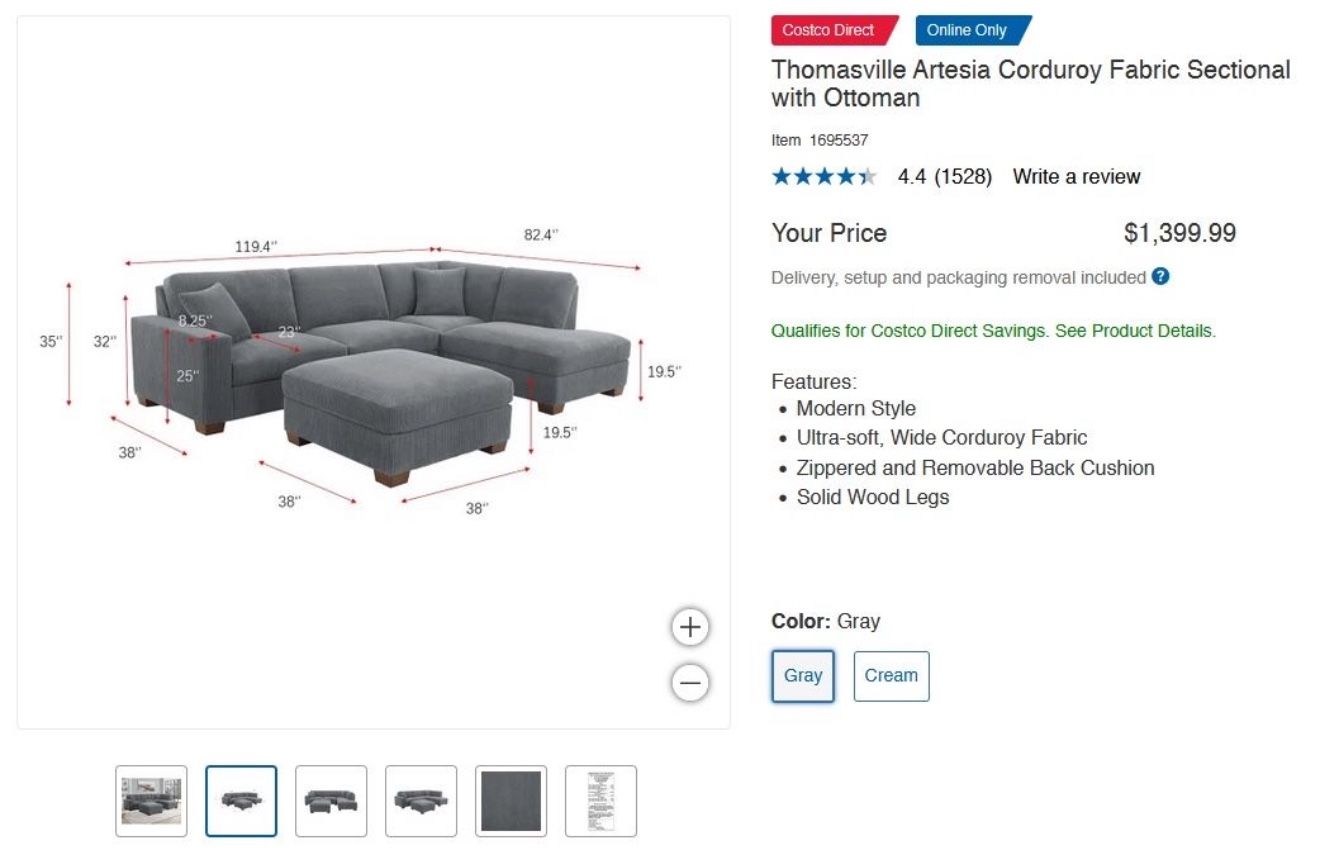The height and width of the screenshot is (856, 1320).
Task: Click the Thomasville Artesia product title
Action: pyautogui.click(x=1031, y=84)
